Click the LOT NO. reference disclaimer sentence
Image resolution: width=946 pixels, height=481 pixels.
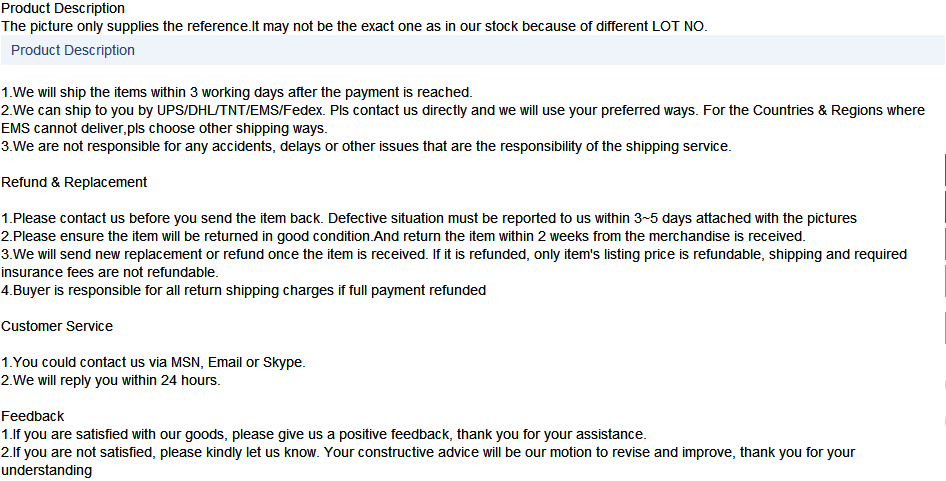pyautogui.click(x=354, y=27)
